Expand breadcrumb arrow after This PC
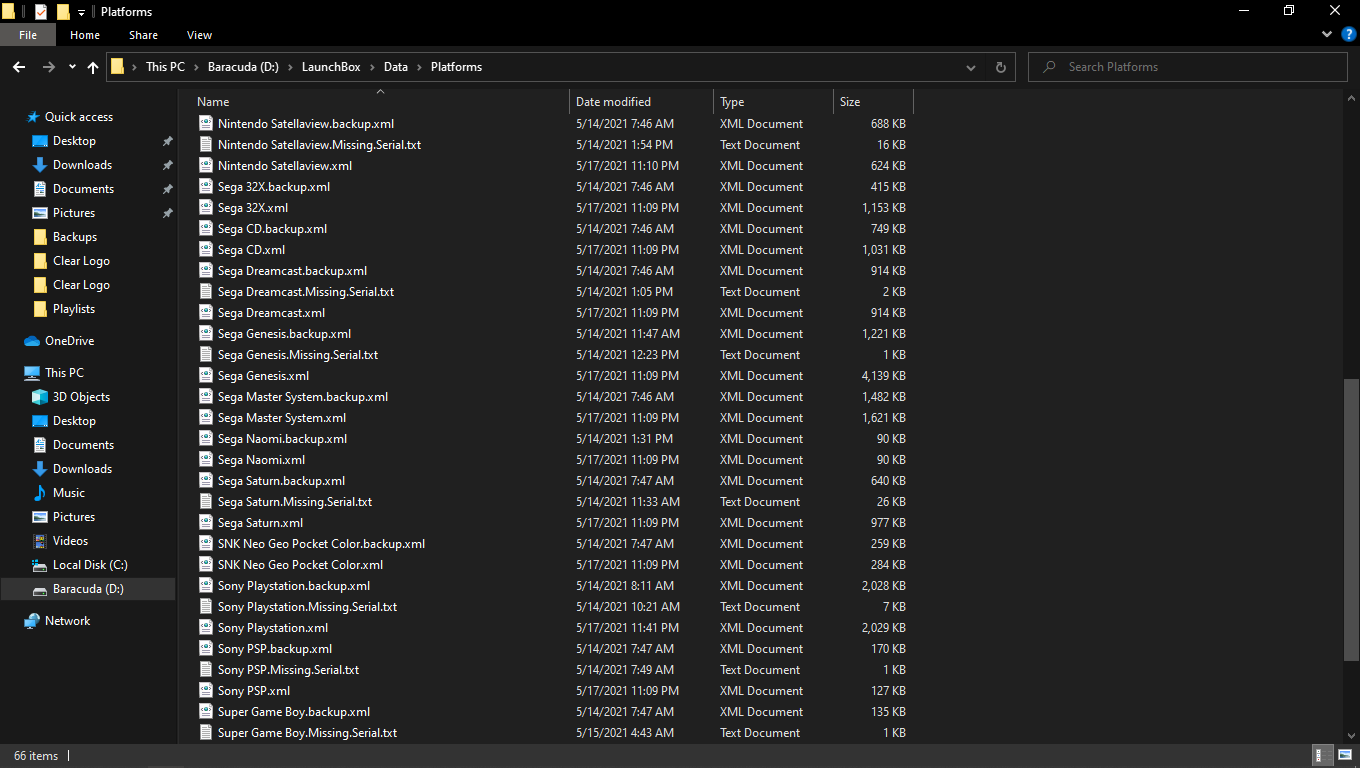Viewport: 1360px width, 768px height. 196,67
